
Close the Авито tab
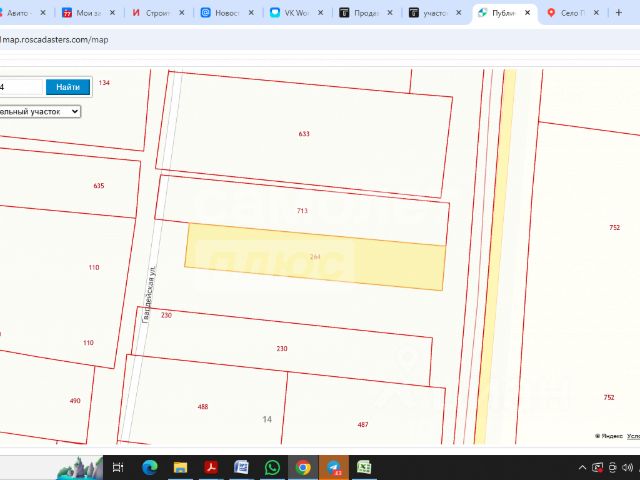(43, 13)
